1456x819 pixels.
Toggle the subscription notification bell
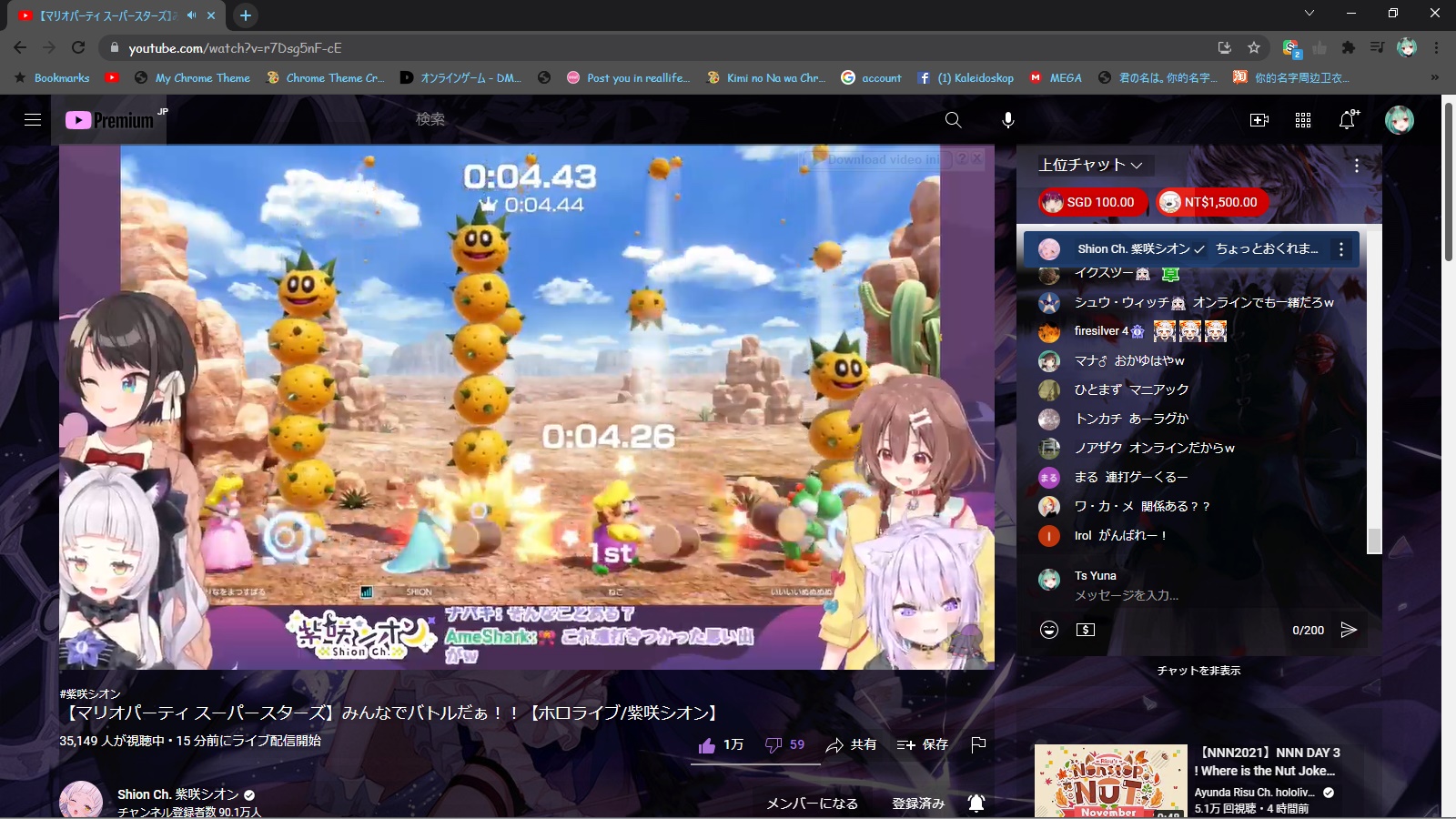(x=976, y=803)
